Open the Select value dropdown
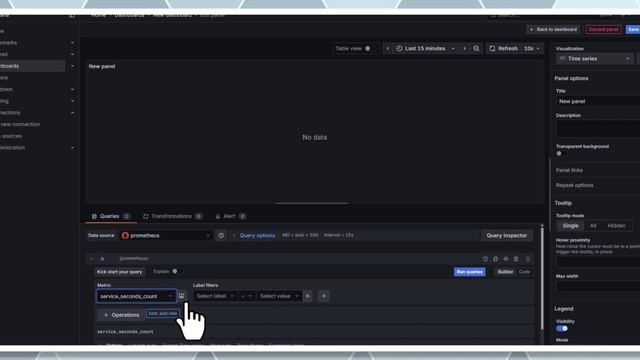 tap(279, 296)
